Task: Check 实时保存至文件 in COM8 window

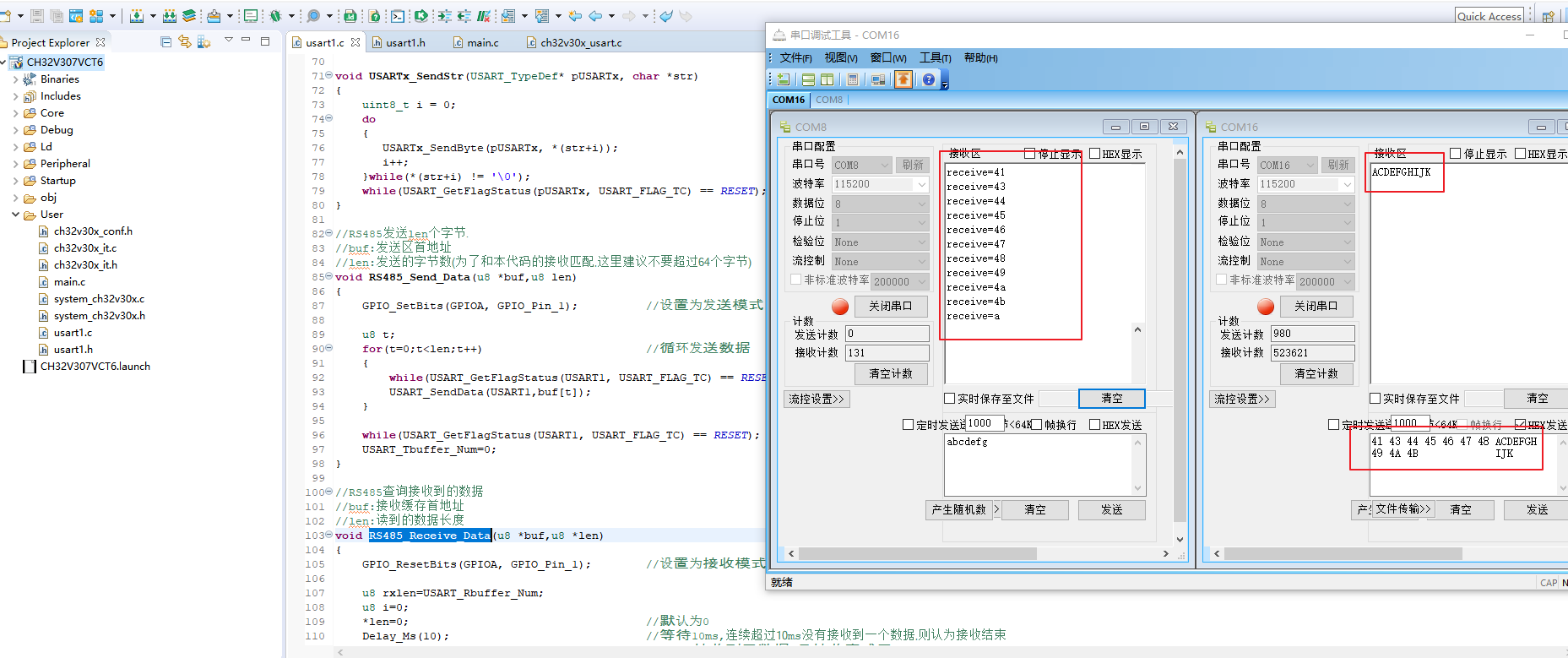Action: click(x=949, y=399)
